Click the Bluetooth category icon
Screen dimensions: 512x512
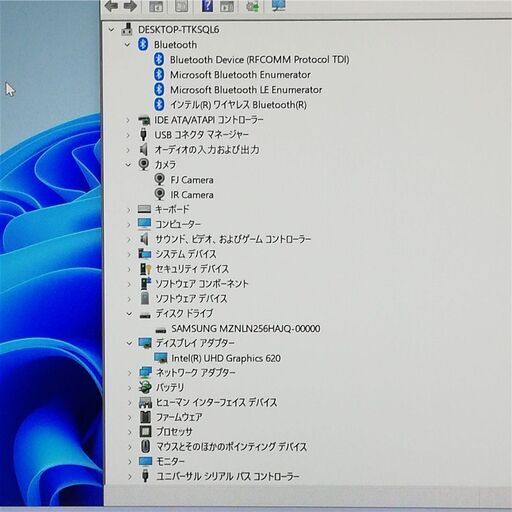[x=143, y=44]
